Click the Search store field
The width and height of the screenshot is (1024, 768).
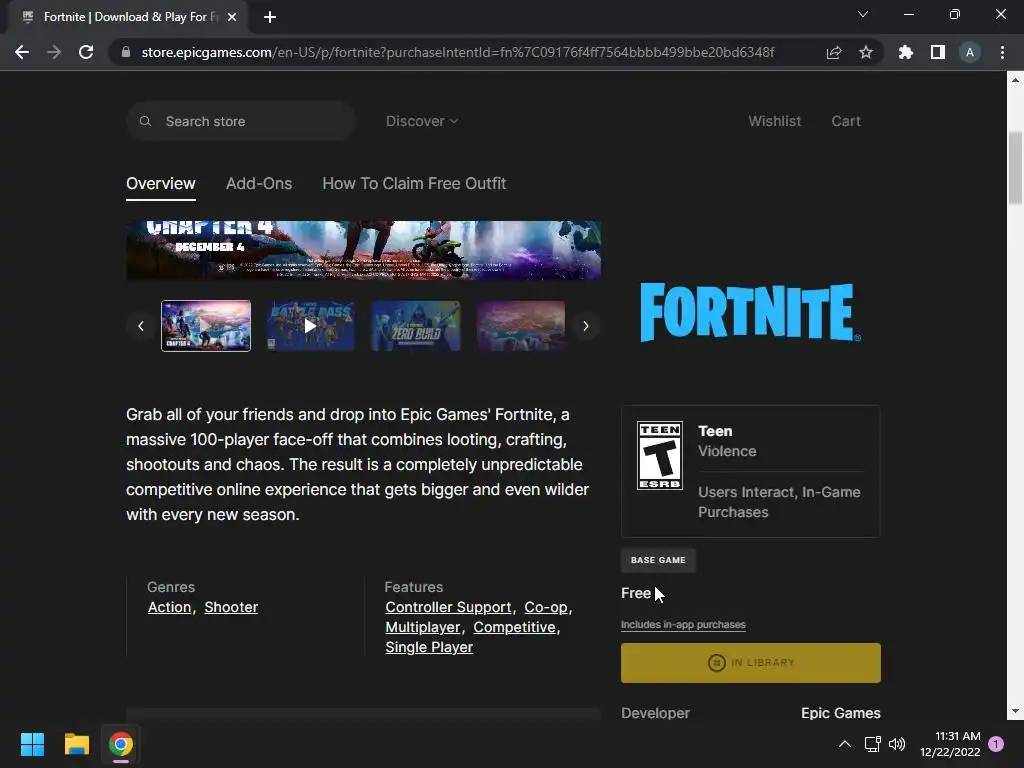point(240,121)
